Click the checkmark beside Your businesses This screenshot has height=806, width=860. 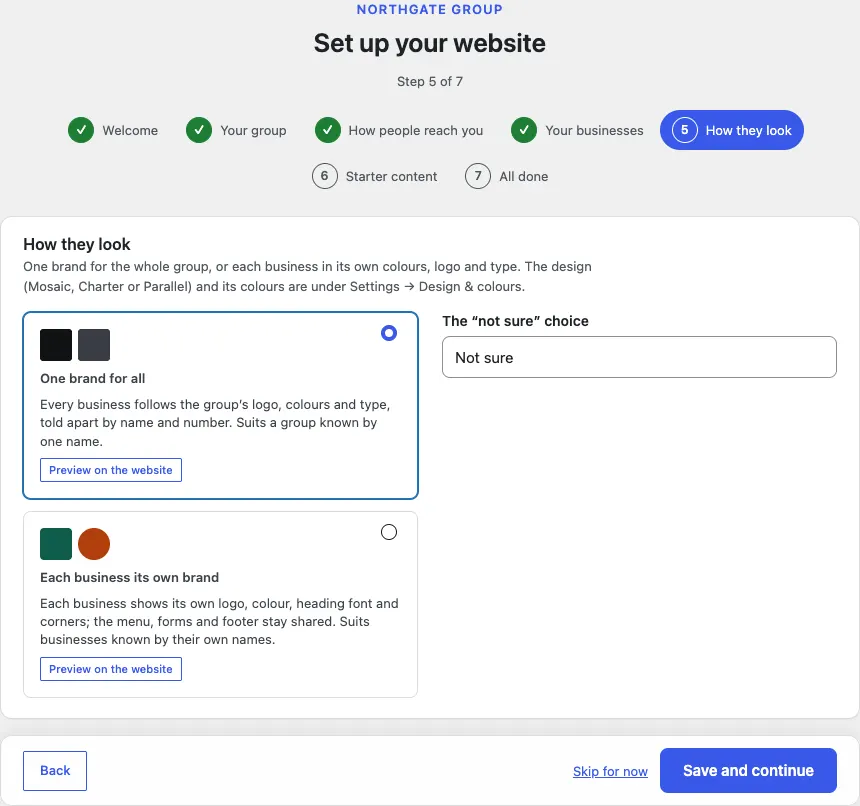[x=524, y=130]
